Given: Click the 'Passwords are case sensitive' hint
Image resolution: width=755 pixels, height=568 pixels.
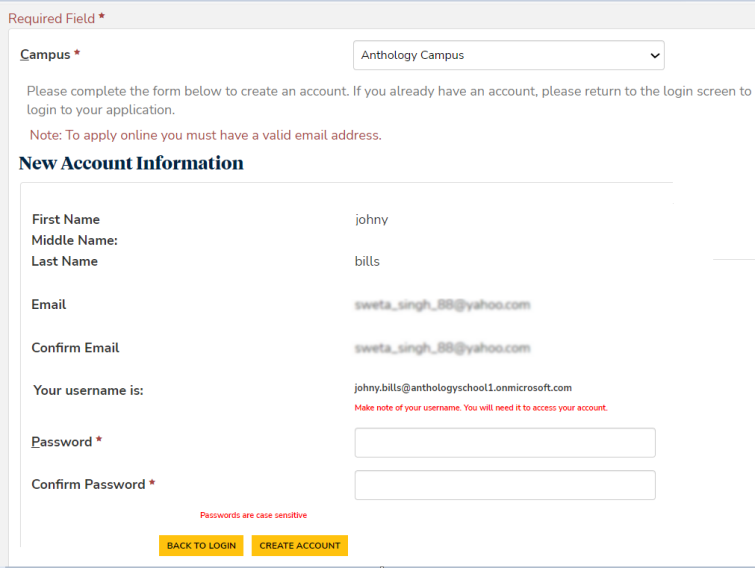Looking at the screenshot, I should (253, 515).
